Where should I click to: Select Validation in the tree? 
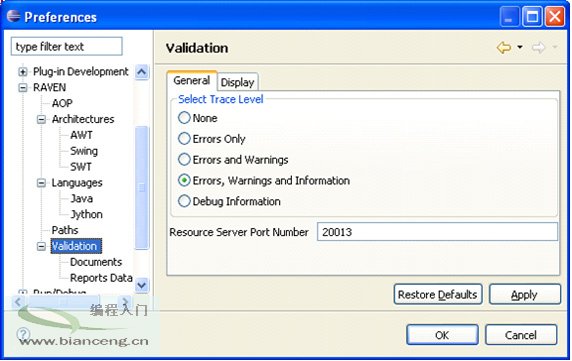(x=76, y=246)
